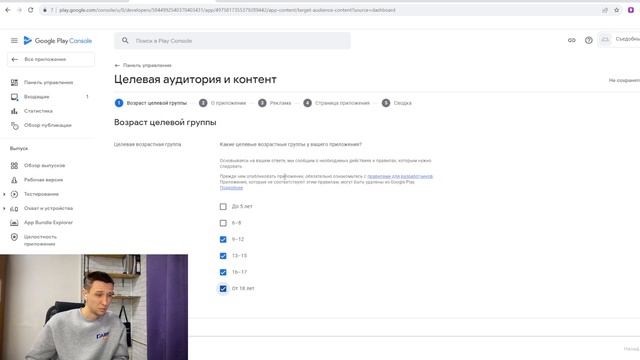Open the Подробнее link
This screenshot has height=360, width=640.
click(231, 188)
